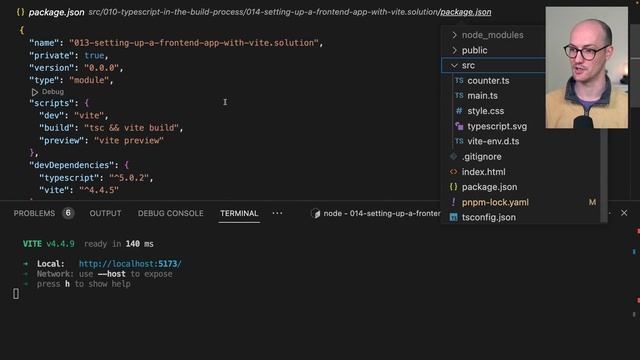Open the panel overflow ellipsis menu
Image resolution: width=640 pixels, height=360 pixels.
(277, 213)
